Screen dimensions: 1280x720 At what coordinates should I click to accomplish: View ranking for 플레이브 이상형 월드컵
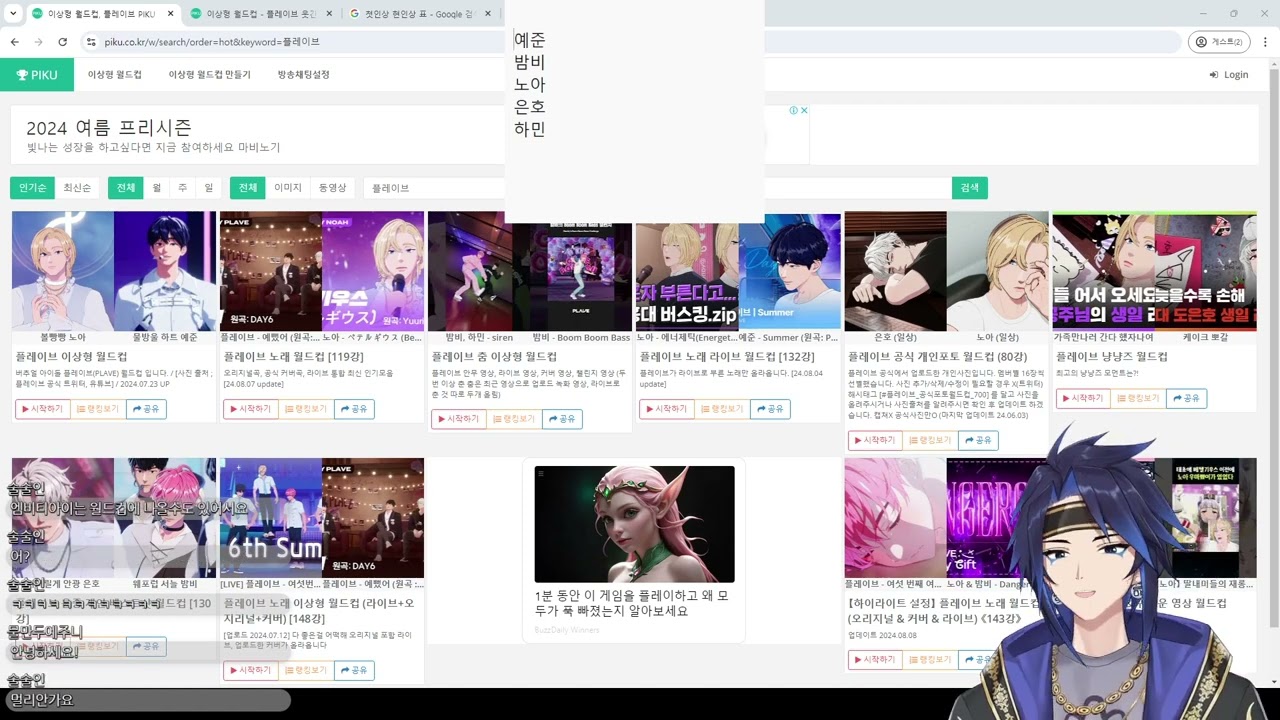pos(99,409)
